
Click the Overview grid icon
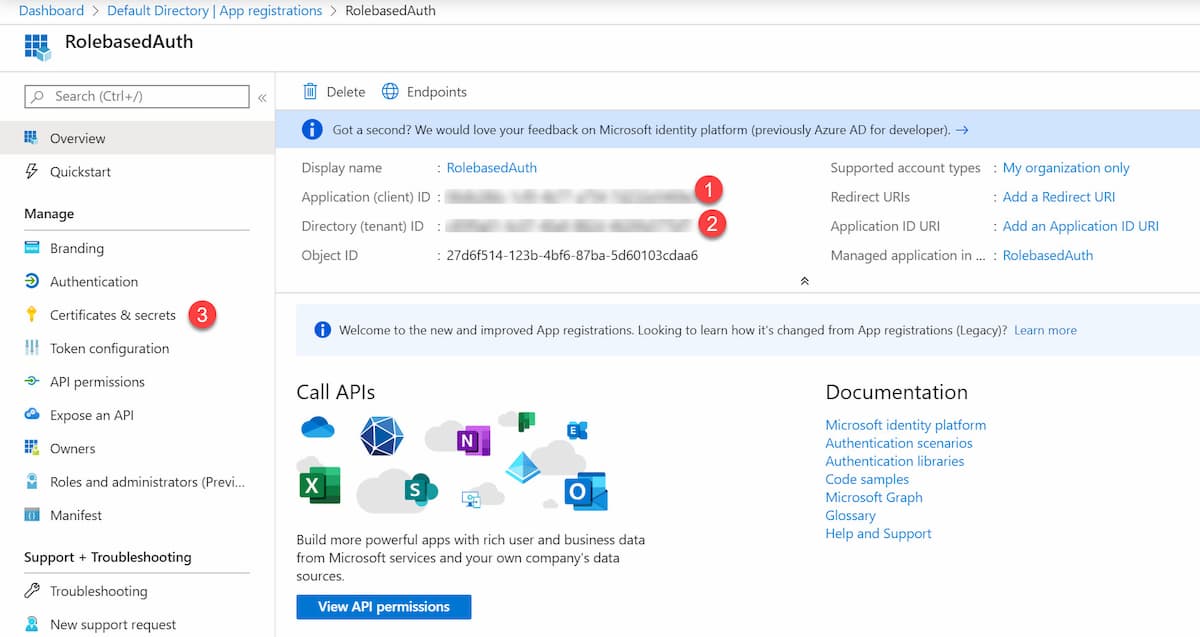coord(31,138)
